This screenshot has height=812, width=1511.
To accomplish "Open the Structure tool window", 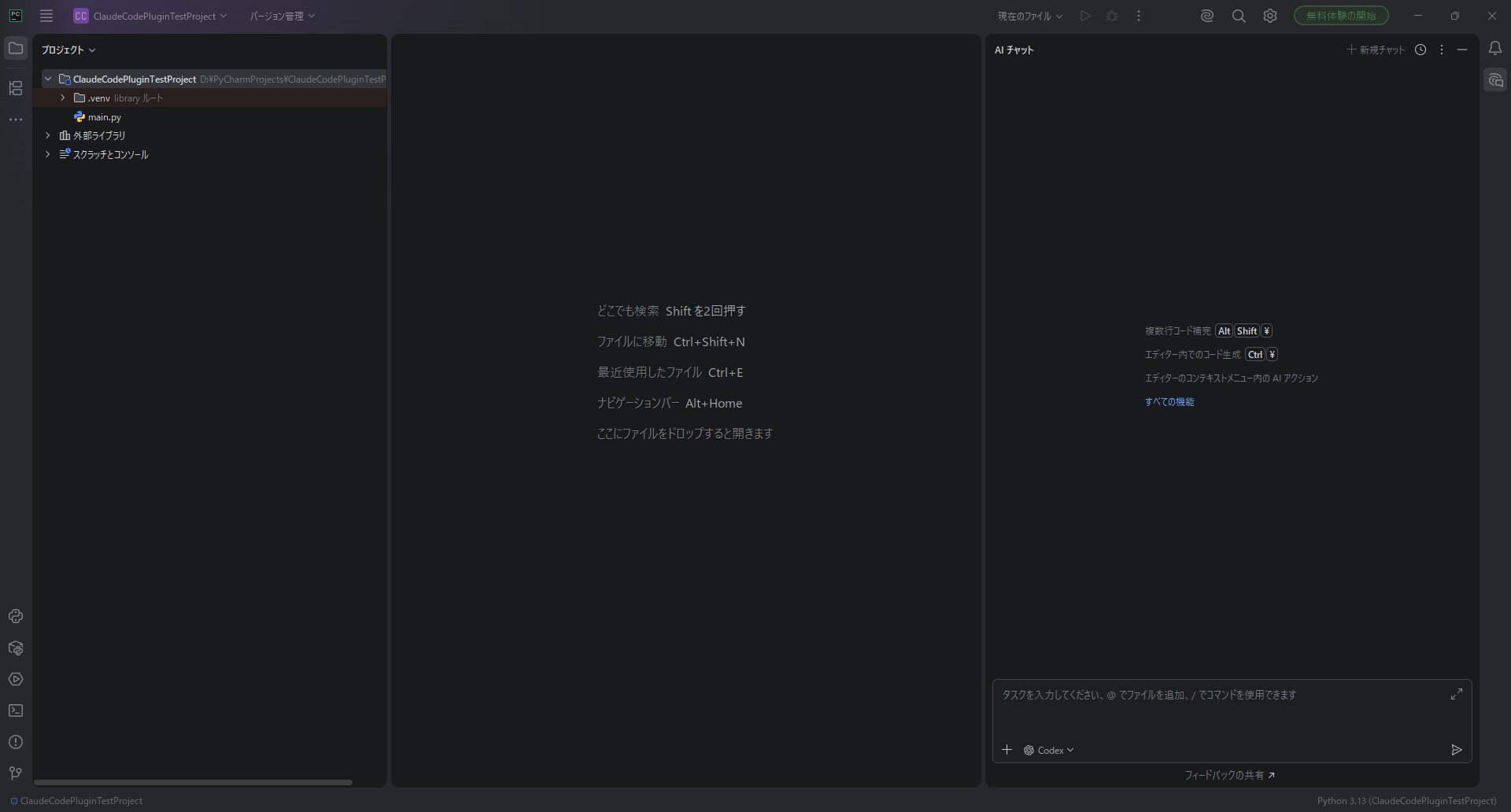I will 16,88.
